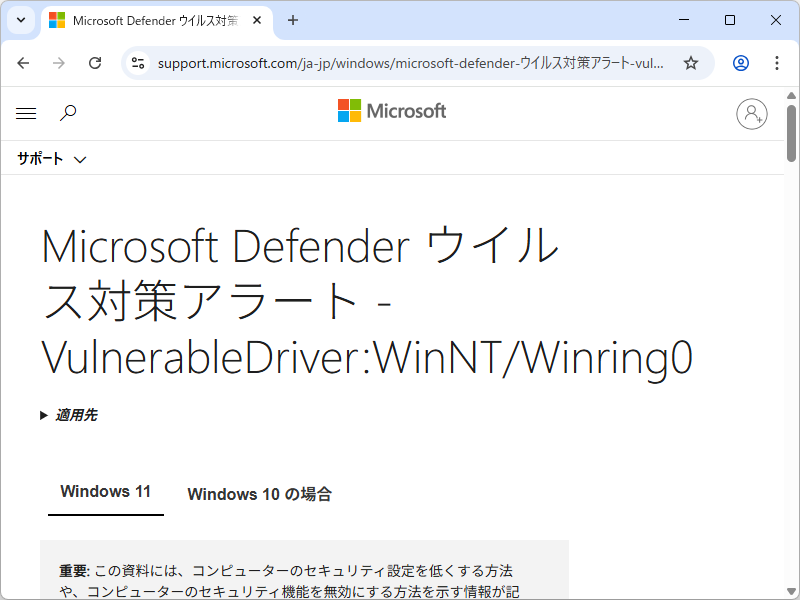Expand the 適用先 disclosure triangle
Screen dimensions: 800x600
pyautogui.click(x=44, y=414)
